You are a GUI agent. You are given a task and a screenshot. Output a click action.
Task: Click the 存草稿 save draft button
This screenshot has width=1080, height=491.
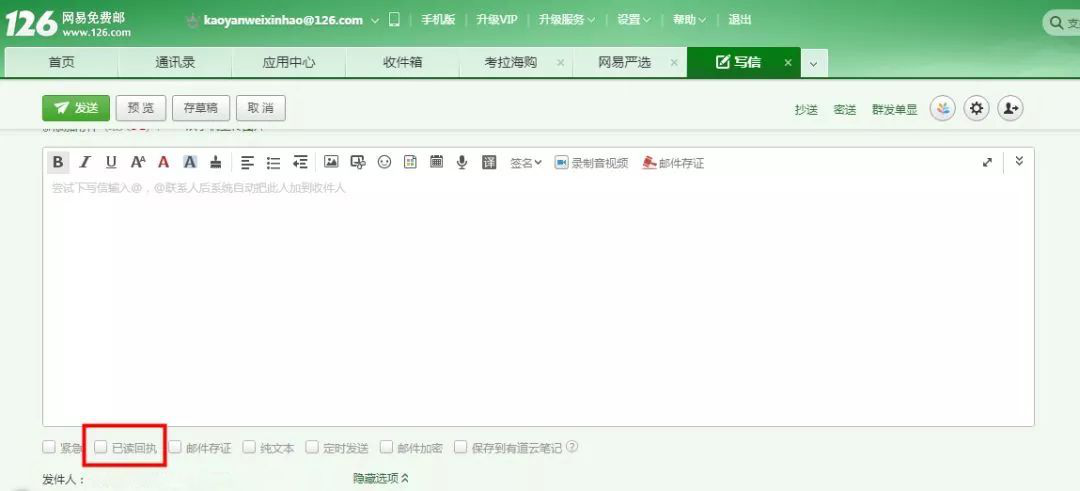[201, 108]
